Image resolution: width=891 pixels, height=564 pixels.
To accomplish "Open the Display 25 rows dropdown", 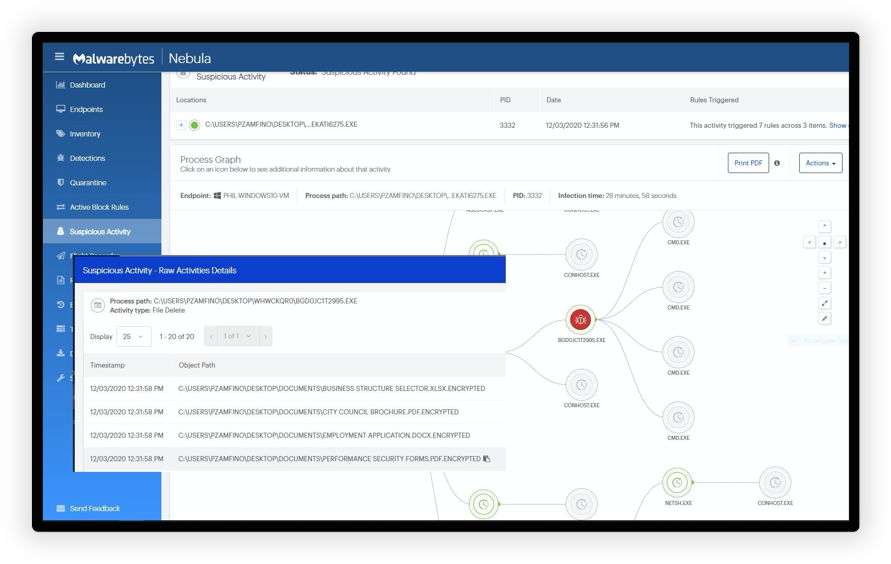I will (x=133, y=337).
